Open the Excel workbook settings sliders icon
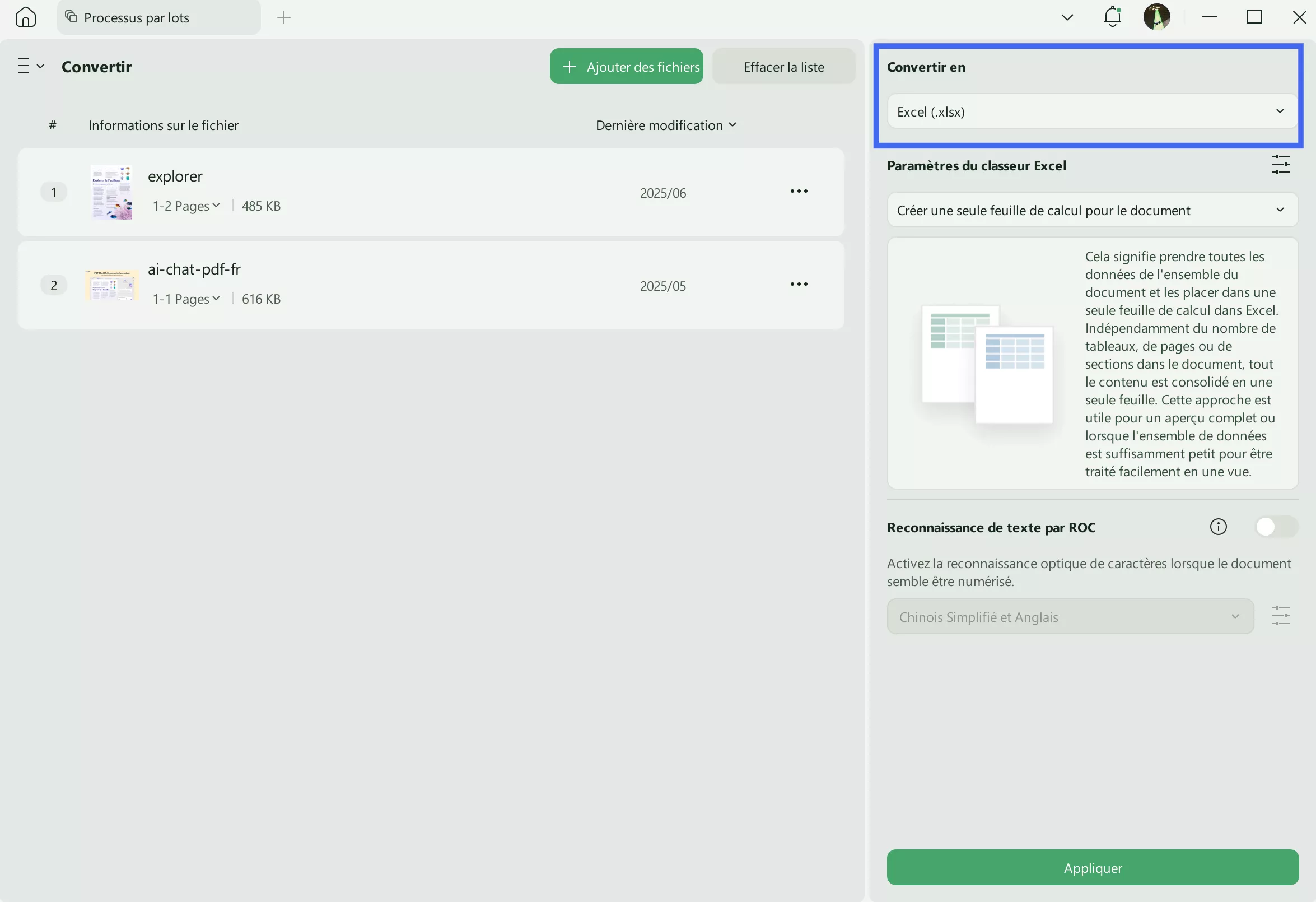This screenshot has width=1316, height=902. pos(1280,165)
